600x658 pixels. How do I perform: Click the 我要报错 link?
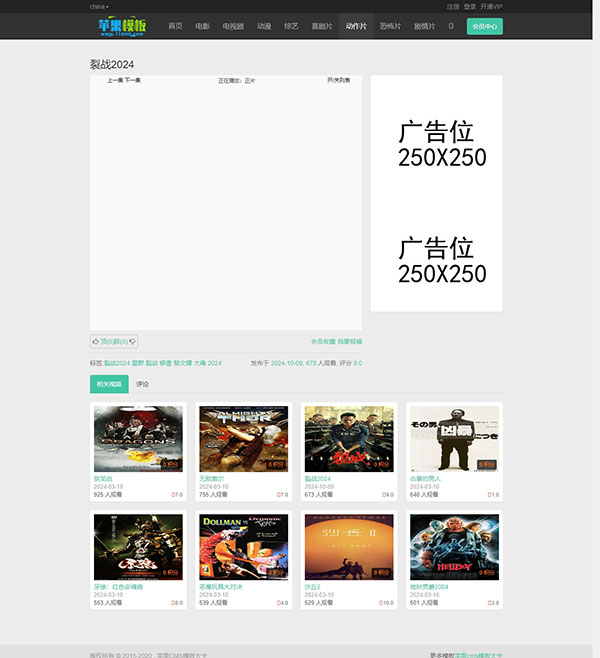[x=349, y=341]
